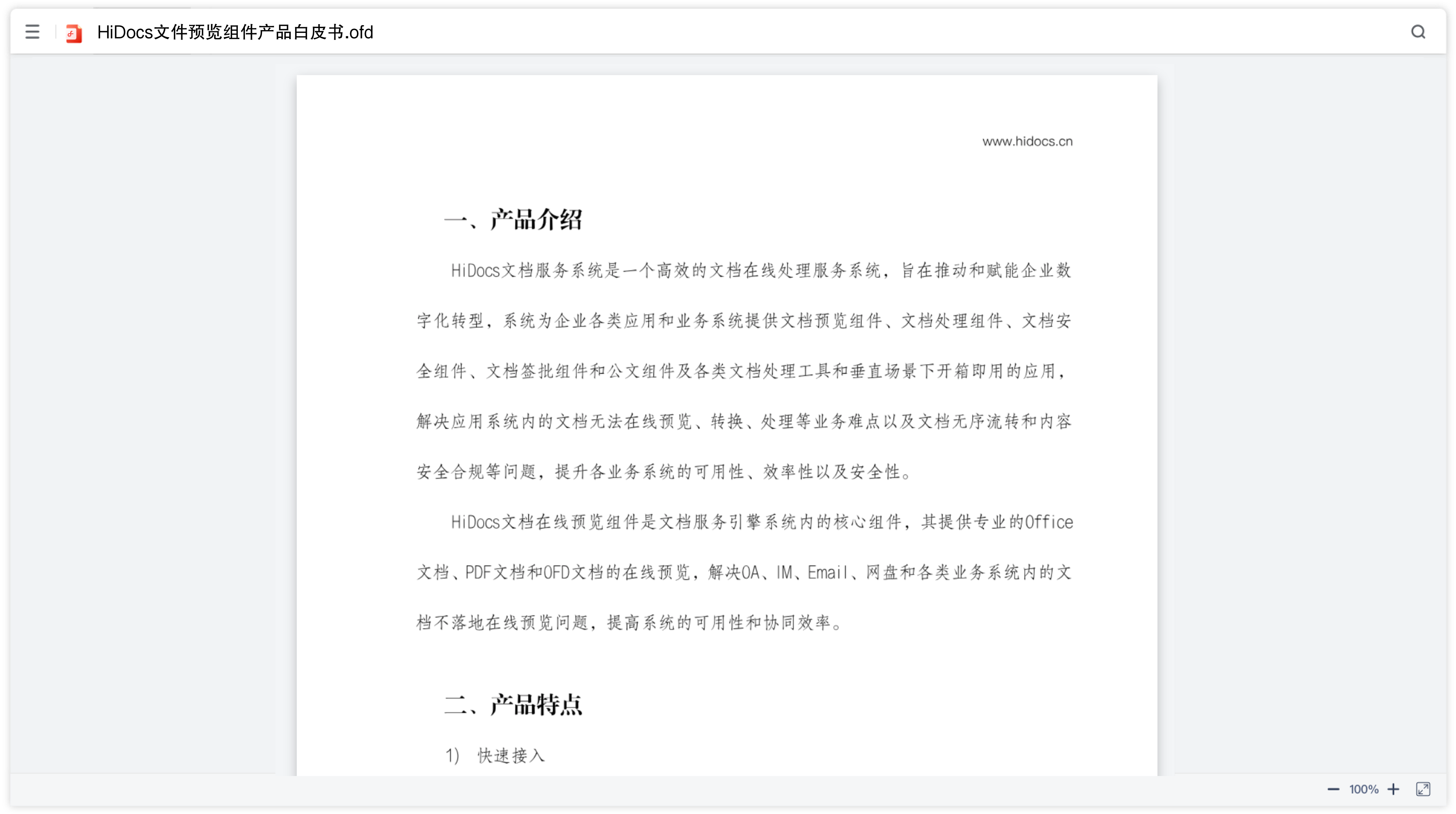Click the line starting HiDocs文档服务系统是一个高效的
Viewport: 1456px width, 814px height.
coord(761,271)
